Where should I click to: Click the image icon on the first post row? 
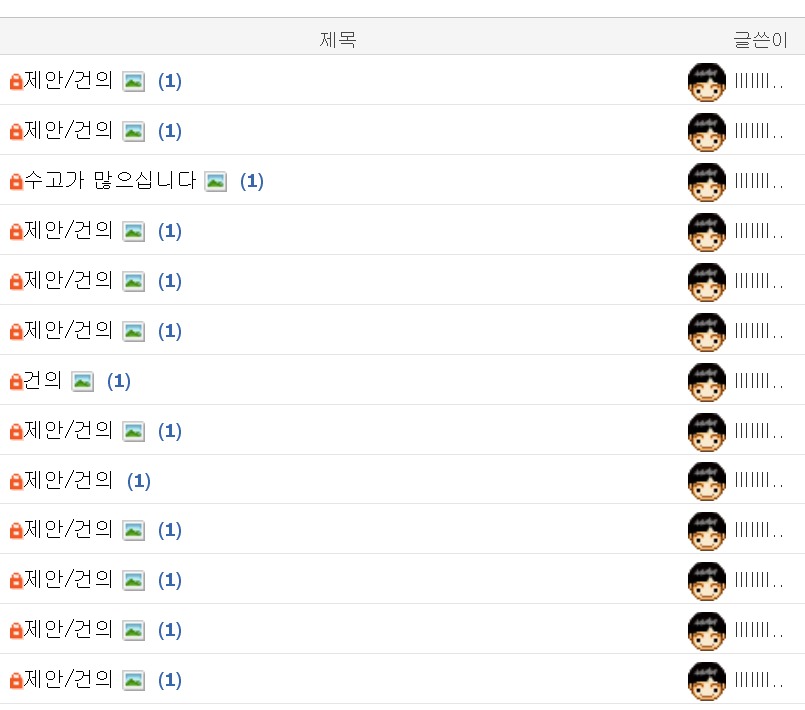click(x=133, y=82)
